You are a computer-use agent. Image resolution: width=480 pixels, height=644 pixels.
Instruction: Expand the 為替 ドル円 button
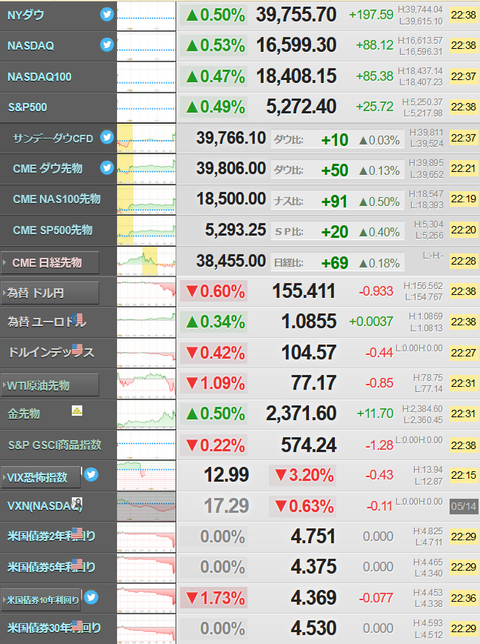tap(50, 293)
